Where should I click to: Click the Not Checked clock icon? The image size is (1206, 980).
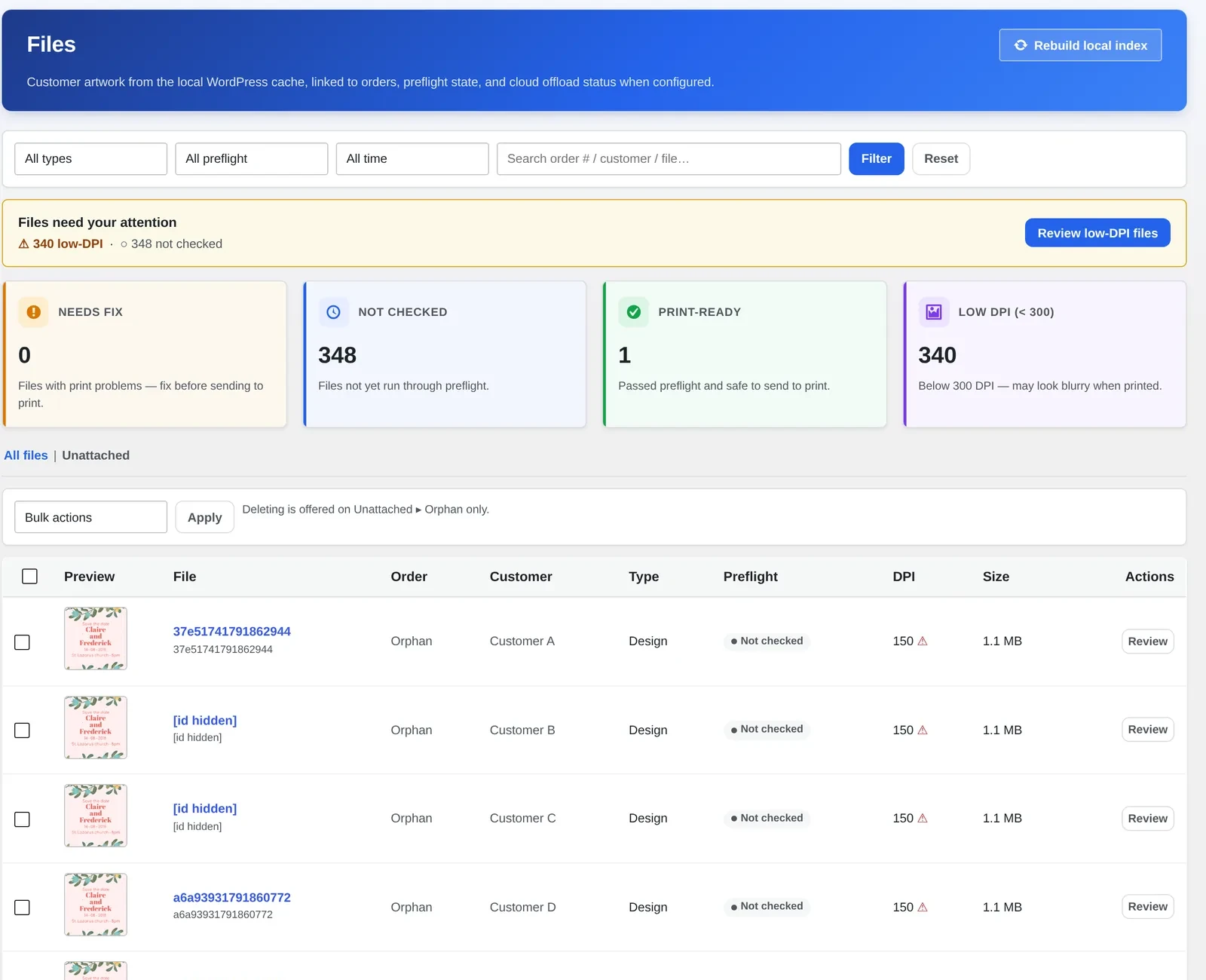(x=333, y=312)
